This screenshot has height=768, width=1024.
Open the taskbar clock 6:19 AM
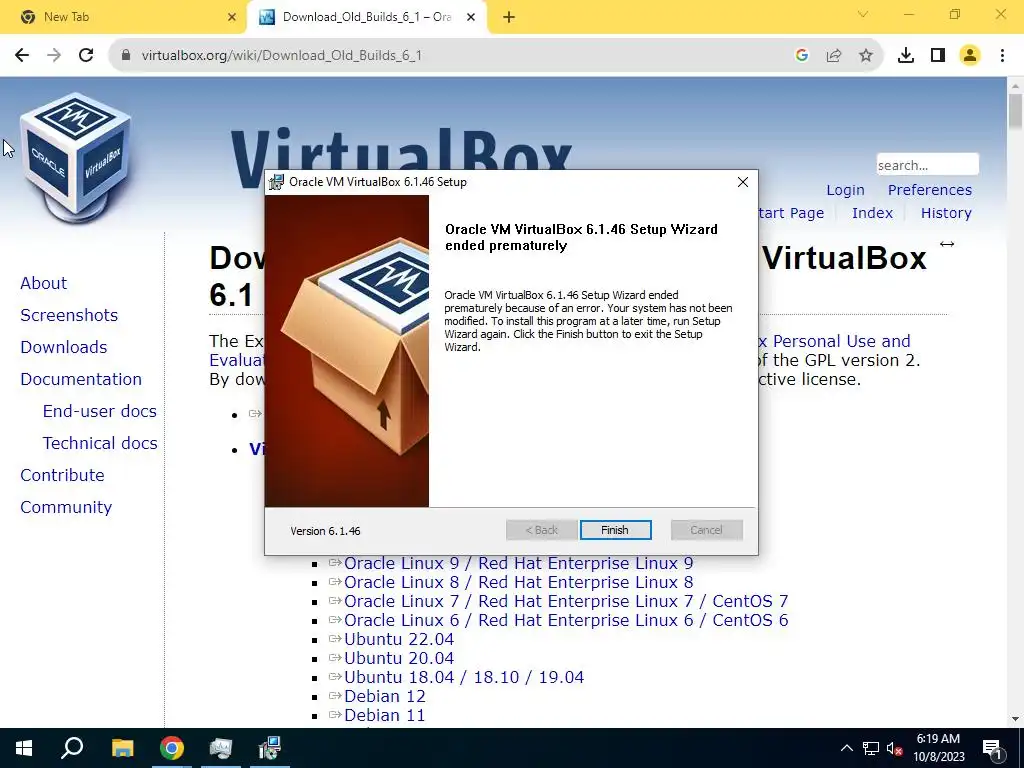point(938,748)
